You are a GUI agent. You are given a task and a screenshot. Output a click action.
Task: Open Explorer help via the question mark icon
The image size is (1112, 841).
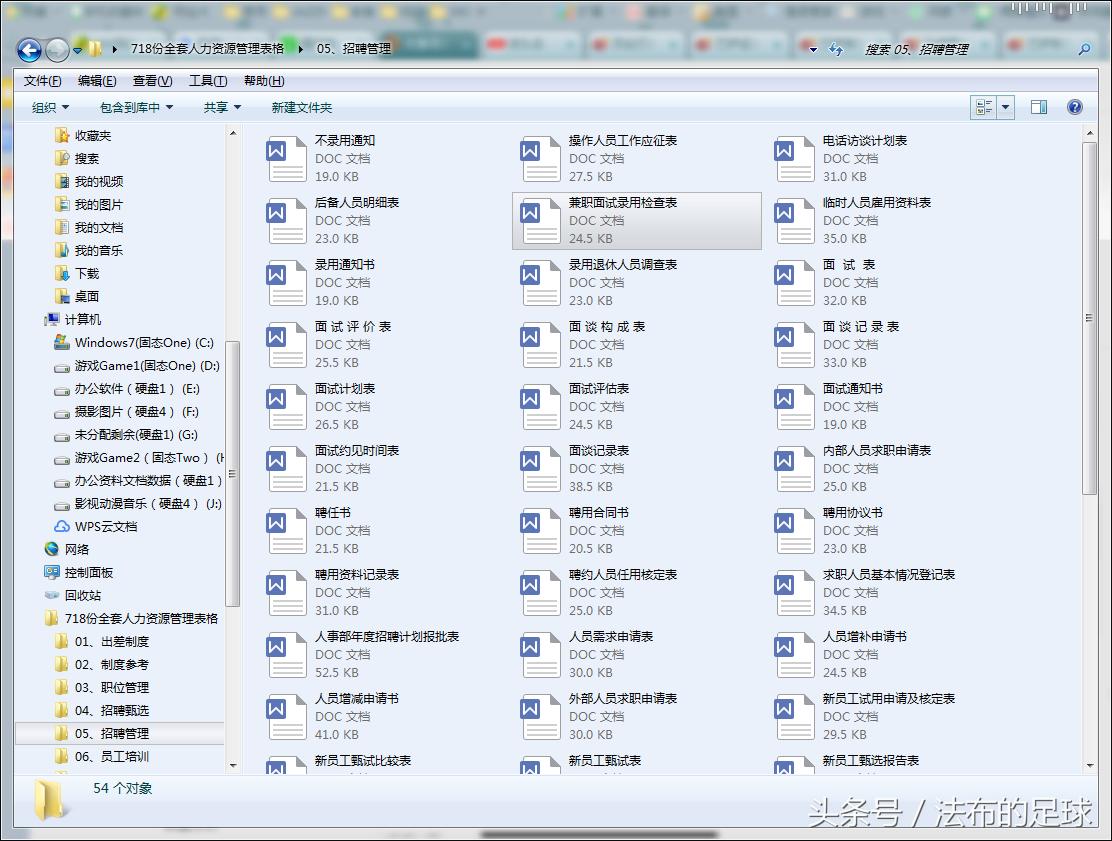tap(1074, 107)
